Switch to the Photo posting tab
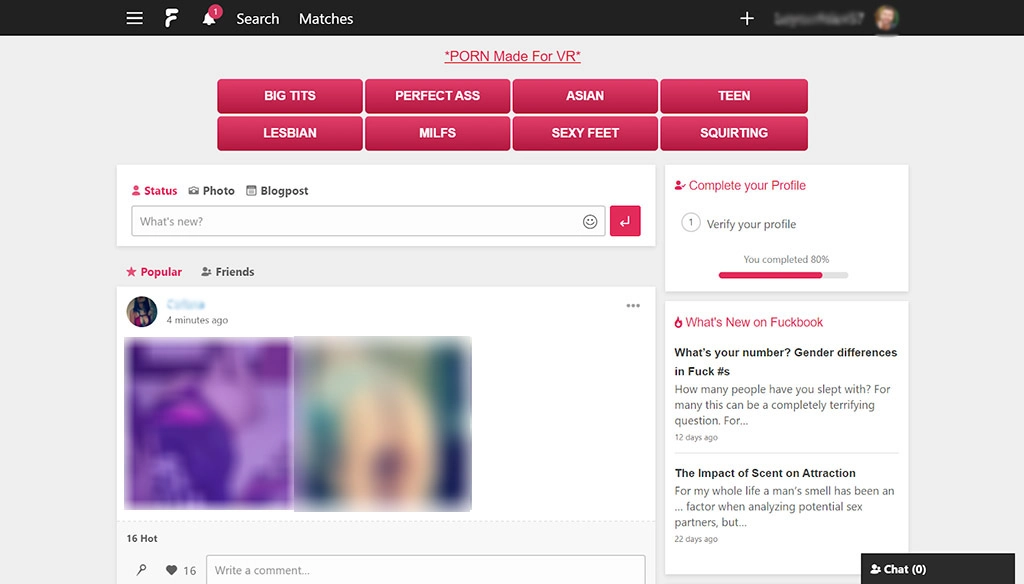 211,190
